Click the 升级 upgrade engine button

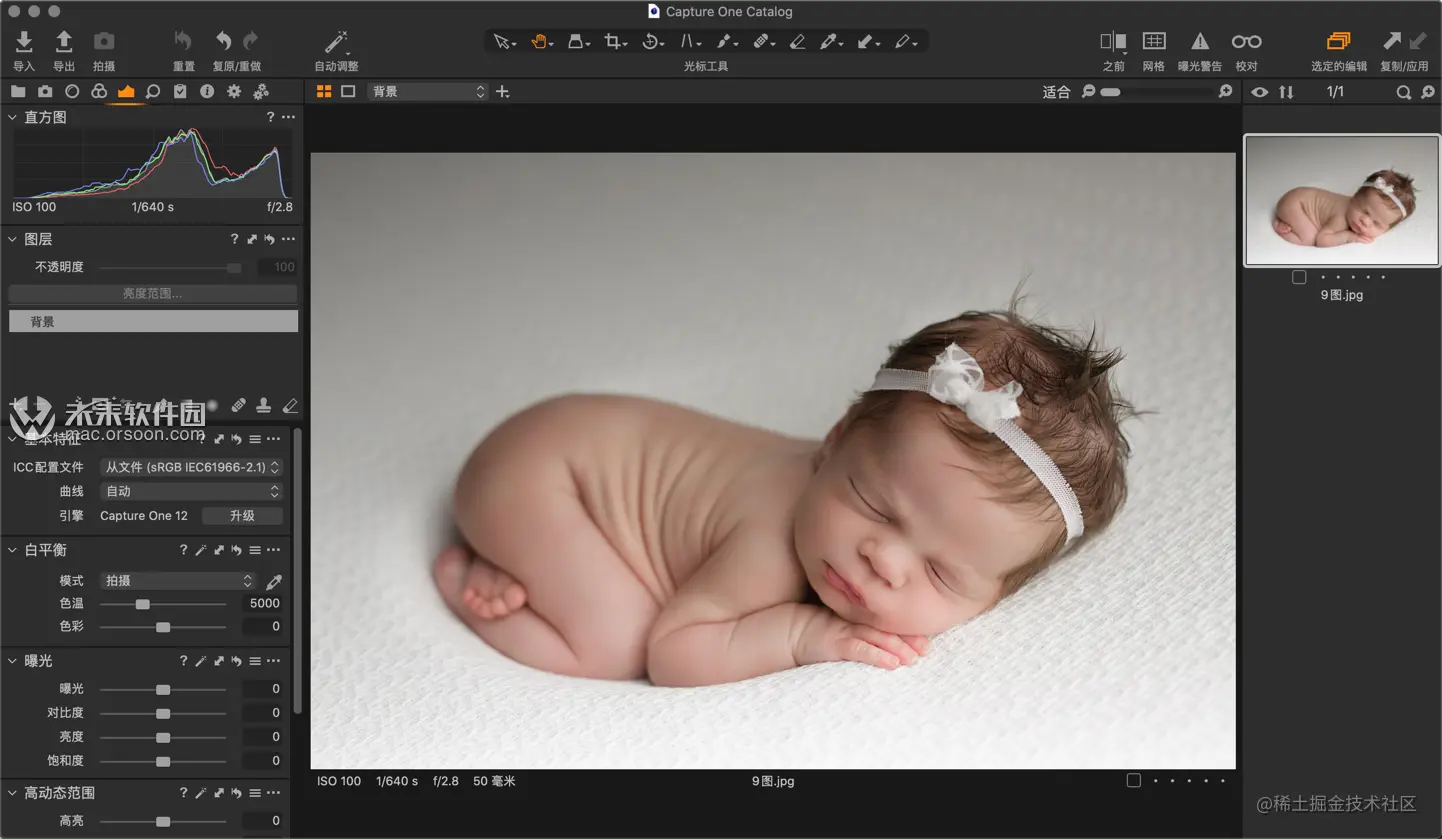(x=242, y=516)
